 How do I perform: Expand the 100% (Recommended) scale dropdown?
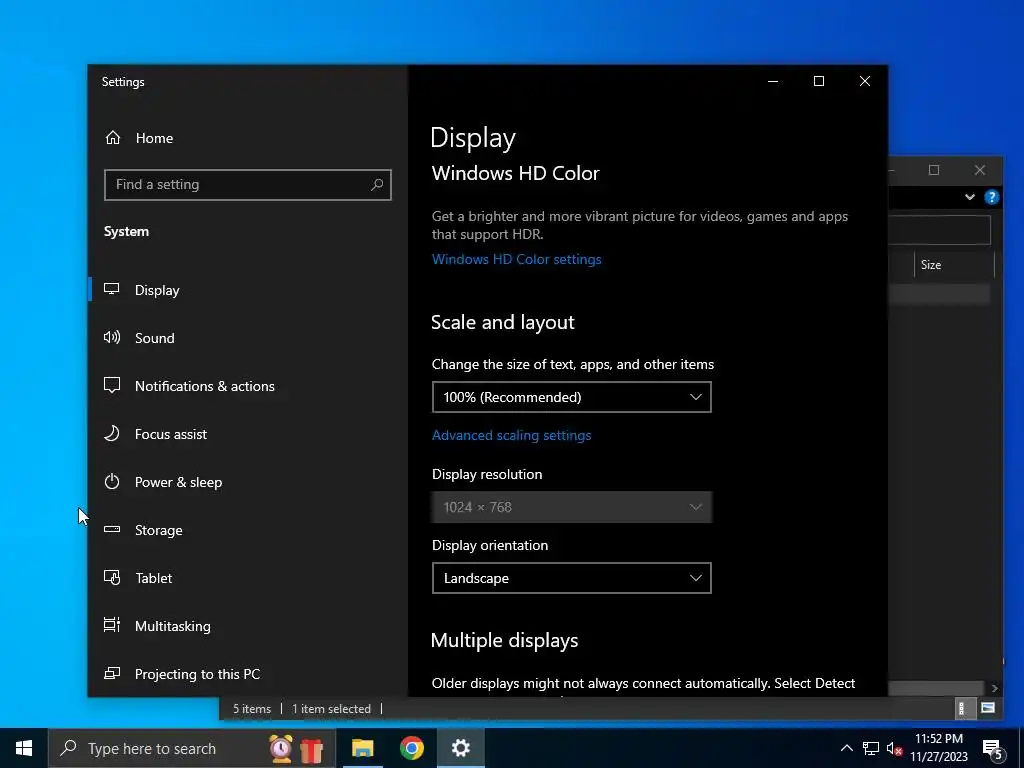click(x=571, y=397)
